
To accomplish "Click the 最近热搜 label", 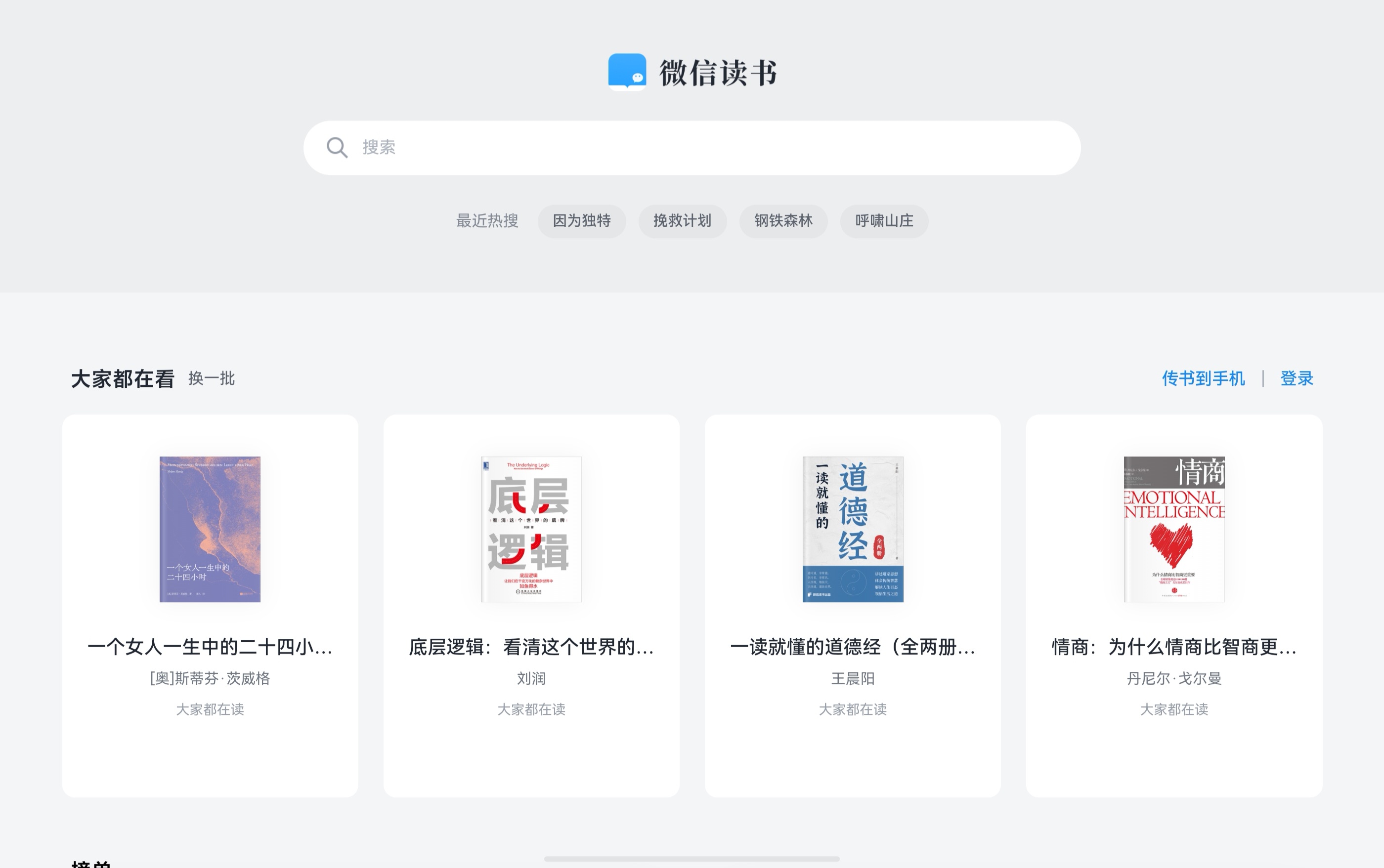I will pyautogui.click(x=487, y=221).
